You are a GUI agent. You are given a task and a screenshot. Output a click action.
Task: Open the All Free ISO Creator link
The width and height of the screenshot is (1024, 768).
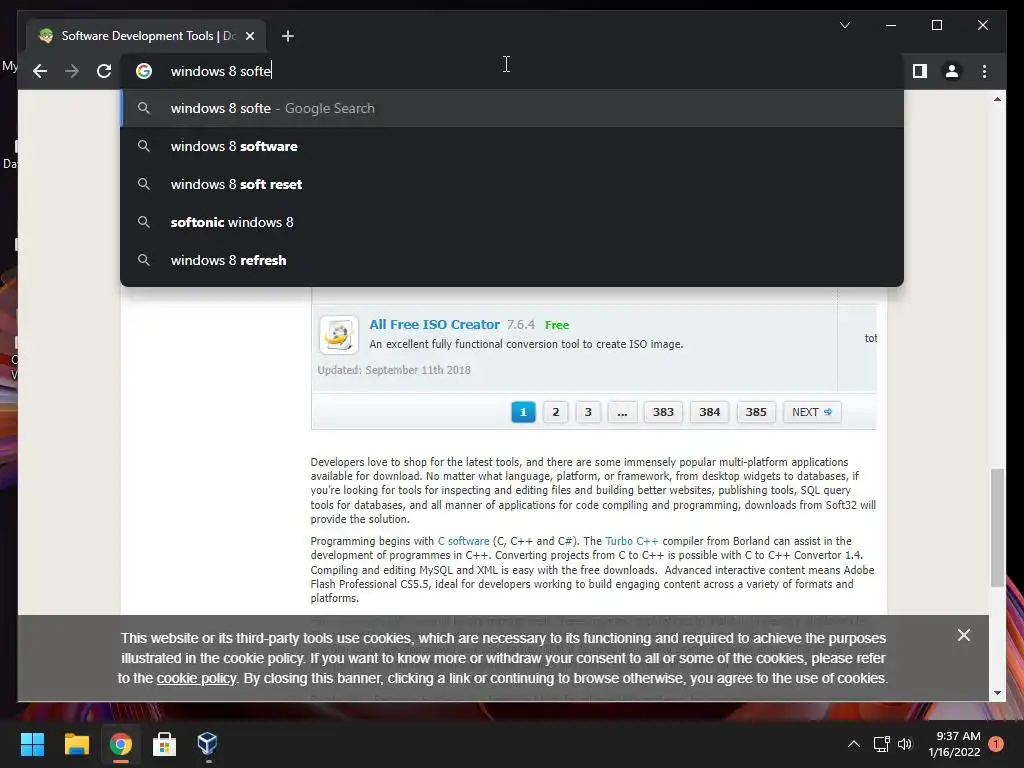point(434,325)
